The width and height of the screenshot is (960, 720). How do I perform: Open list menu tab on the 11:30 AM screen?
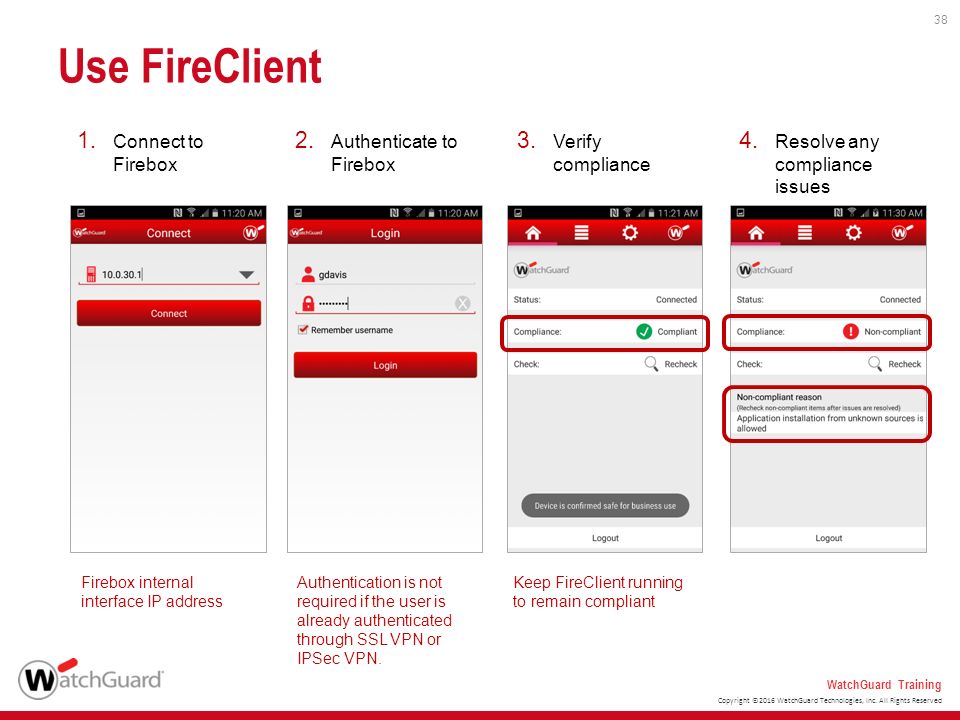point(804,233)
